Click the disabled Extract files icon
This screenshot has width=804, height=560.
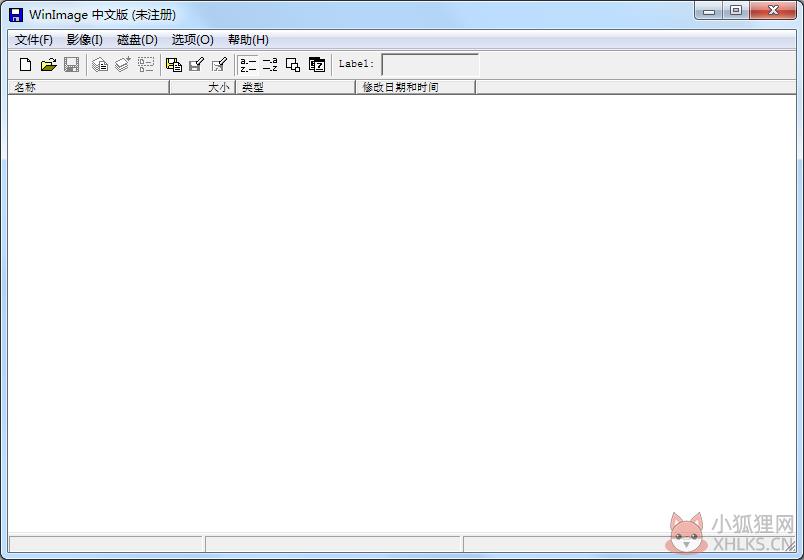click(x=123, y=65)
